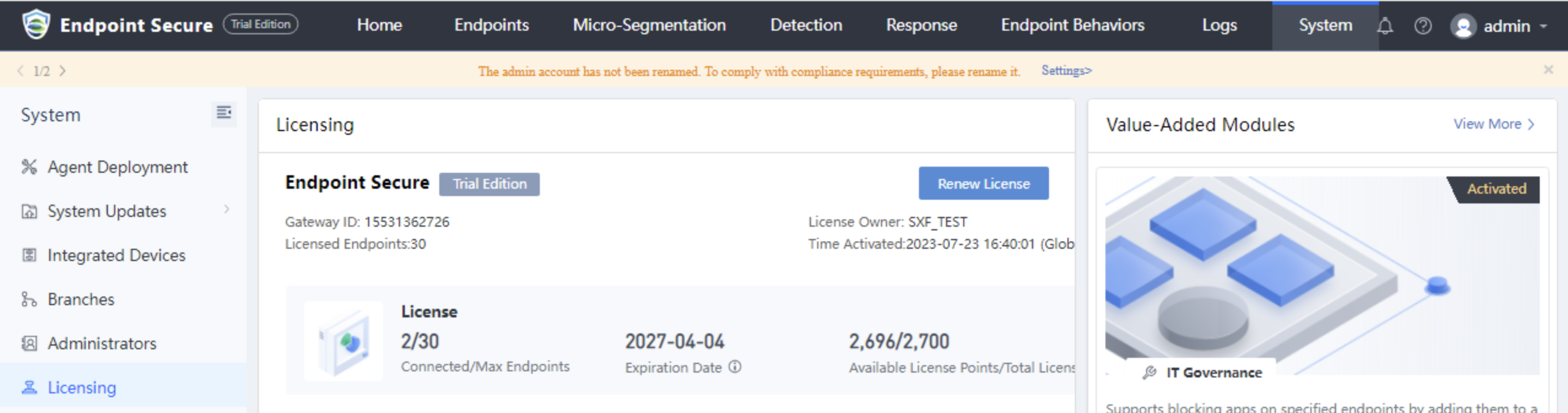Open the notifications bell

(x=1385, y=26)
